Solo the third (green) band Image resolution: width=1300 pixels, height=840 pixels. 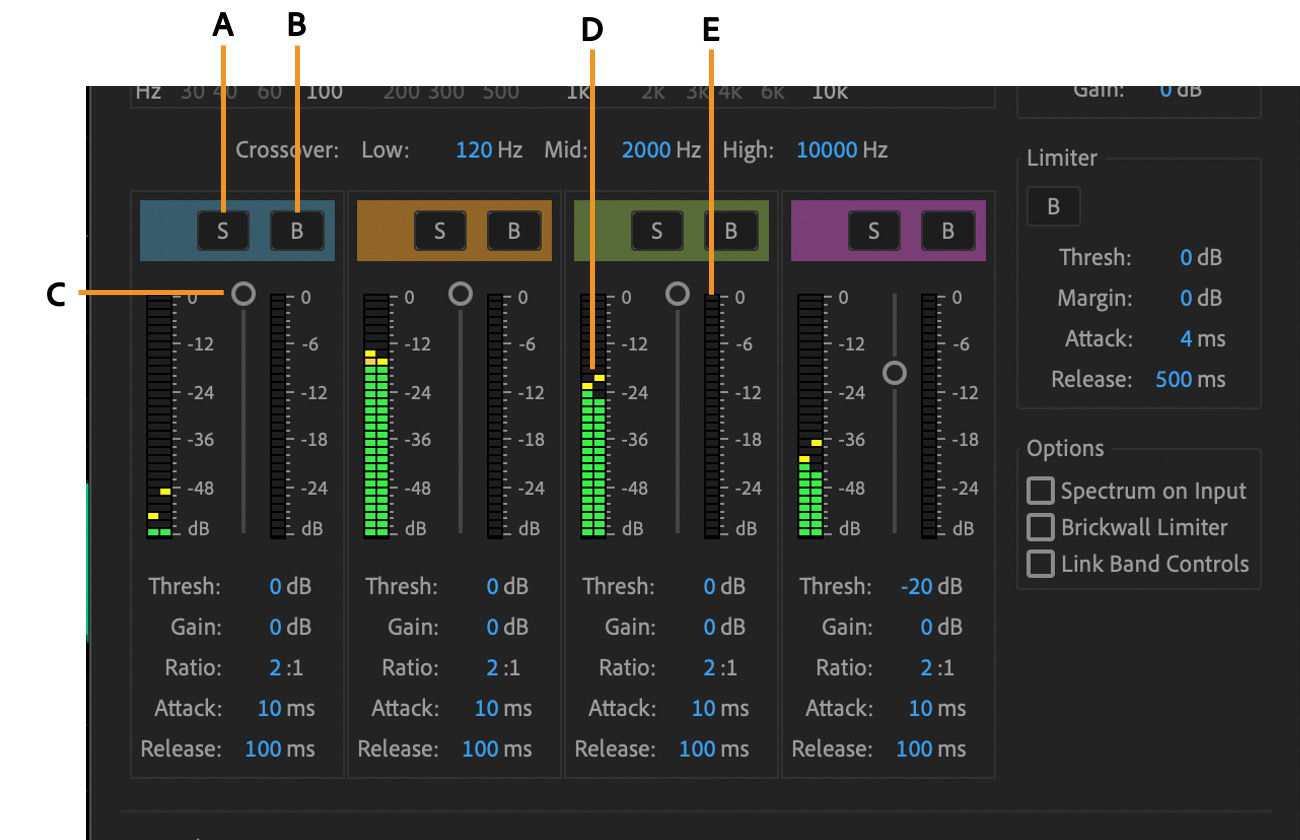tap(655, 229)
